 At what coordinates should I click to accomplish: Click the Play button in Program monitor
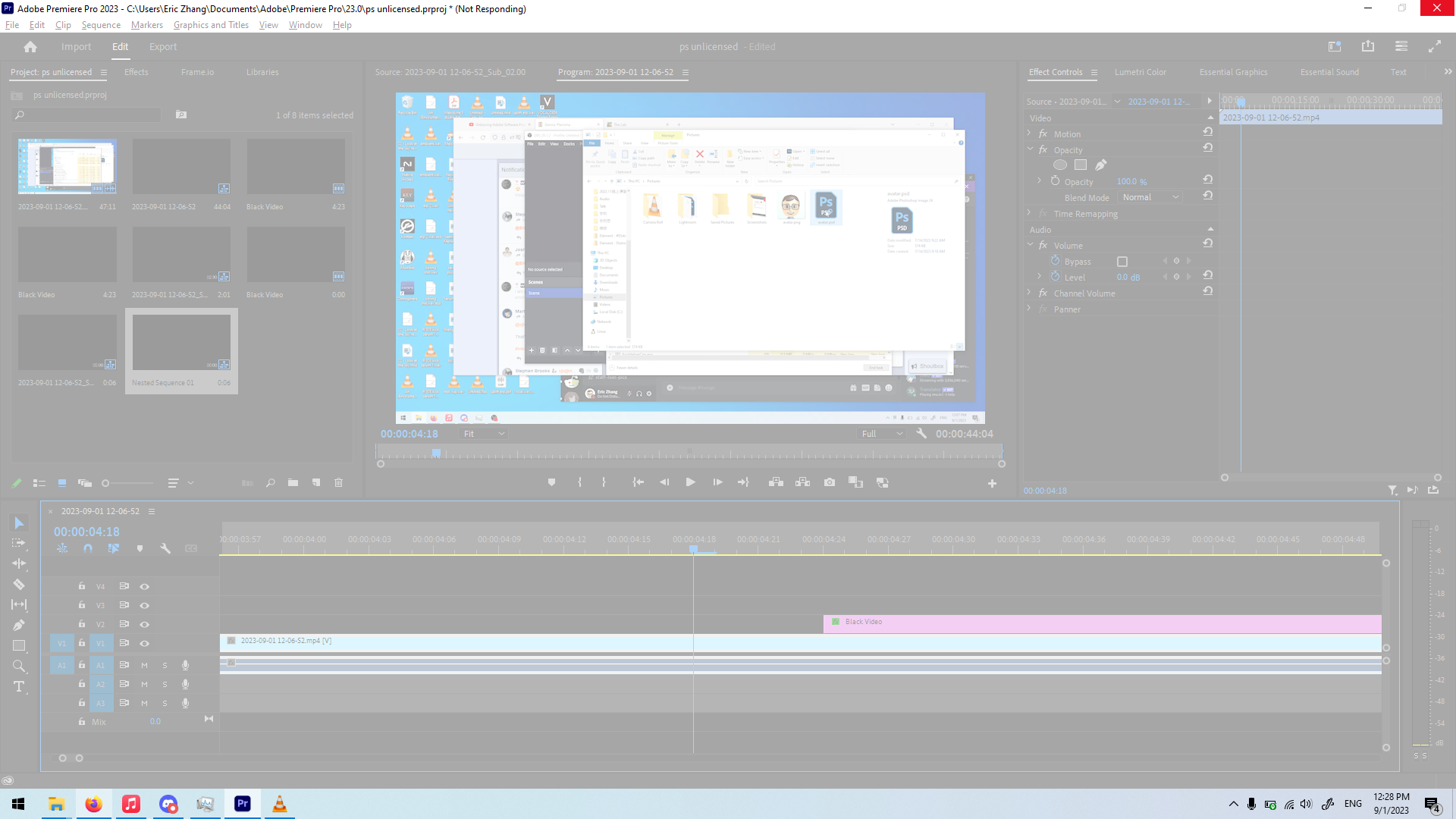pyautogui.click(x=690, y=482)
